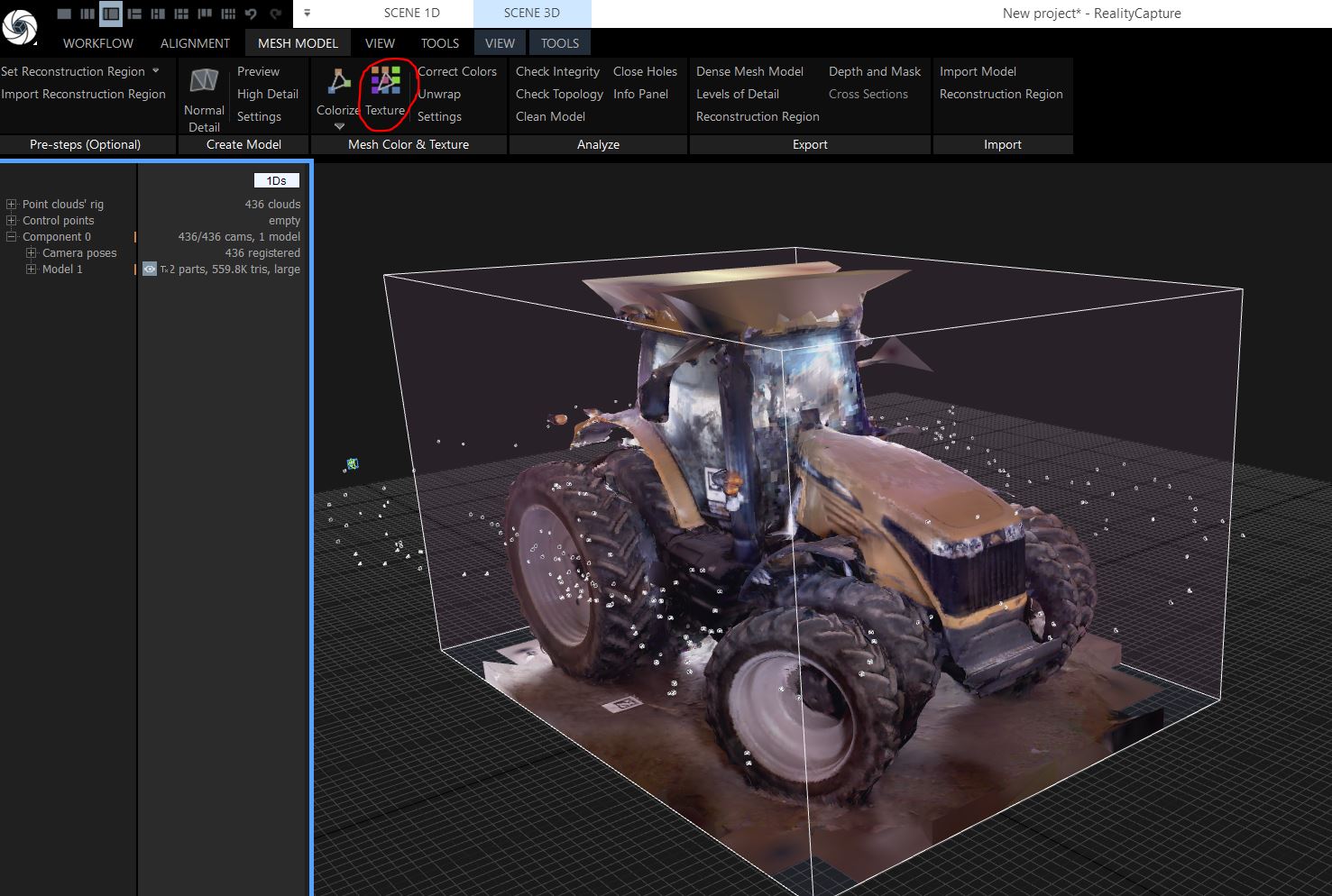Click Check Topology in Analyze group

(559, 94)
